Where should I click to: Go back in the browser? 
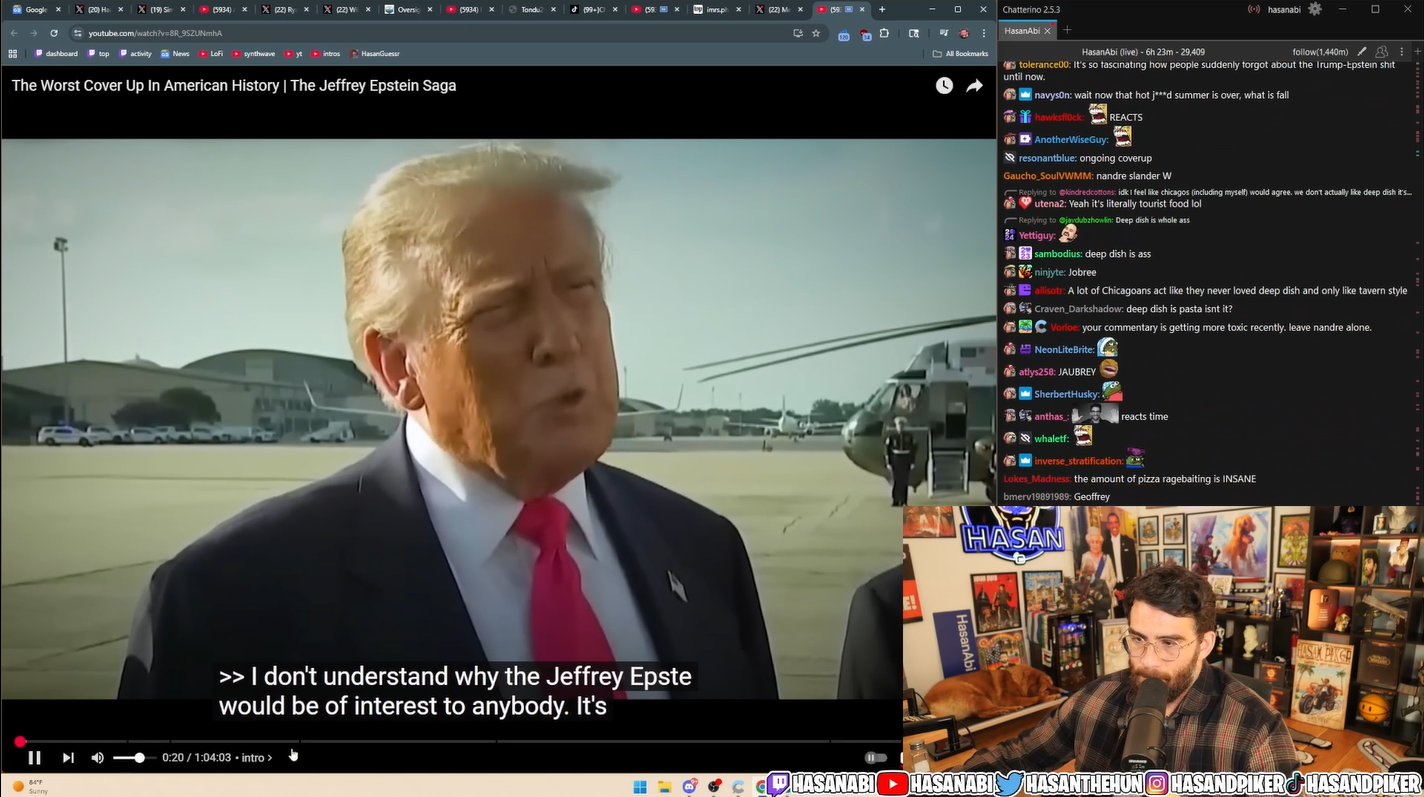click(14, 33)
